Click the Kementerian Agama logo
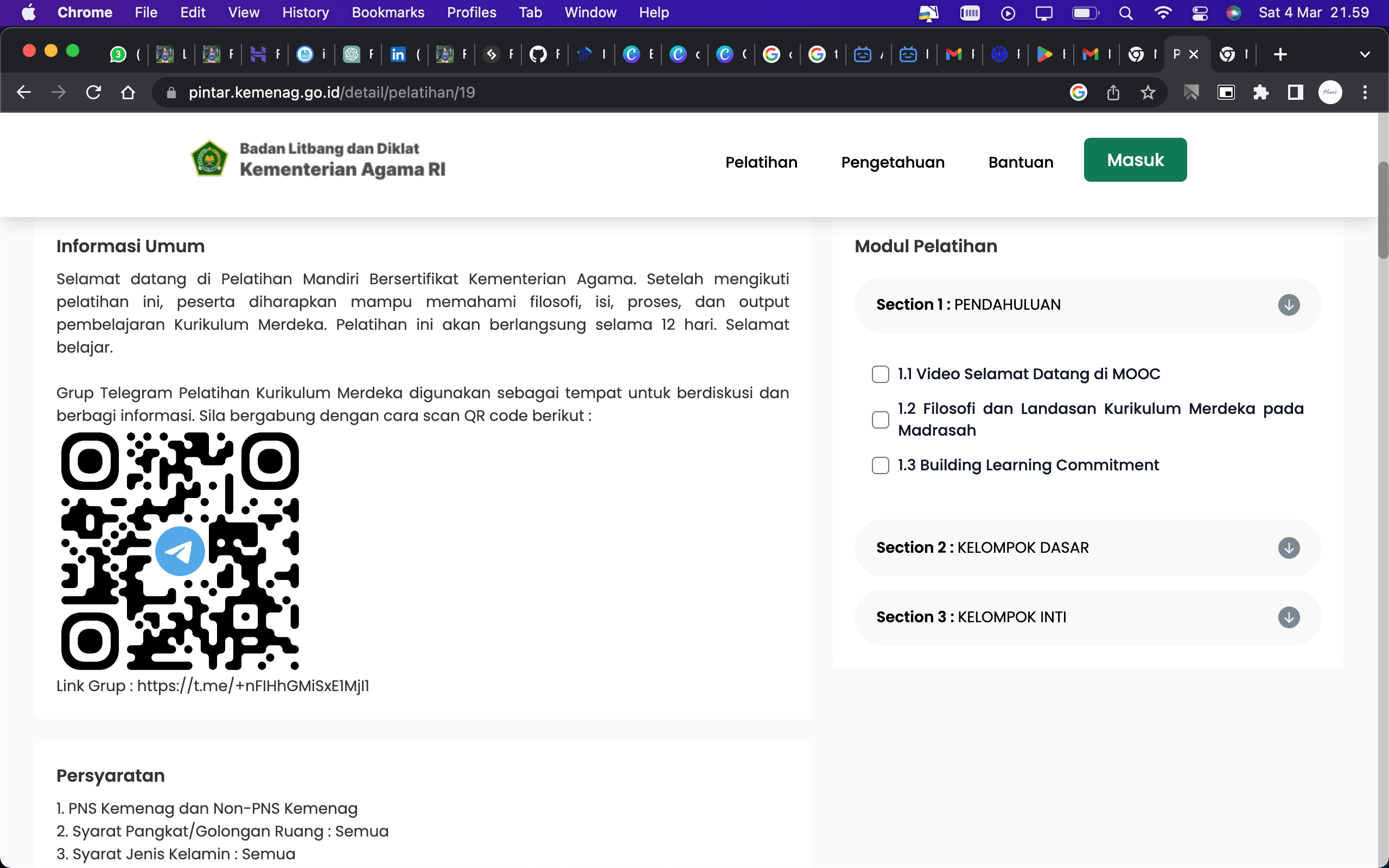1389x868 pixels. click(x=209, y=159)
